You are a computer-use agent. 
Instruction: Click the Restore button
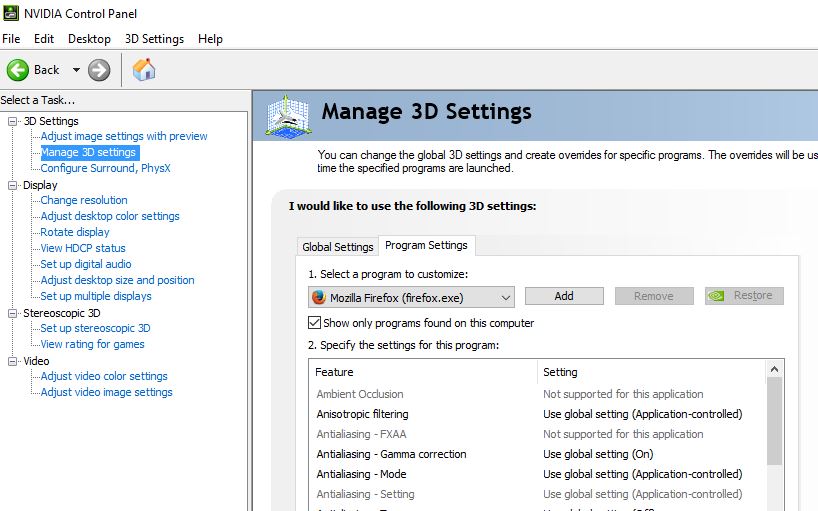(744, 296)
